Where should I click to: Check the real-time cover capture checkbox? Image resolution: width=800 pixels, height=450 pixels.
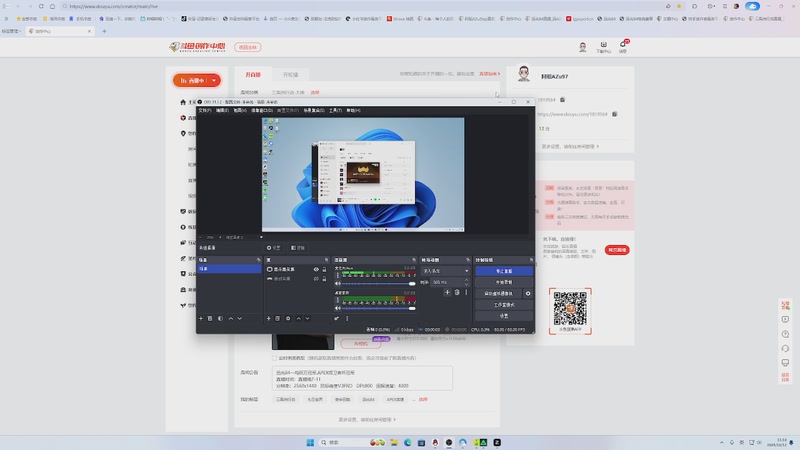(274, 358)
